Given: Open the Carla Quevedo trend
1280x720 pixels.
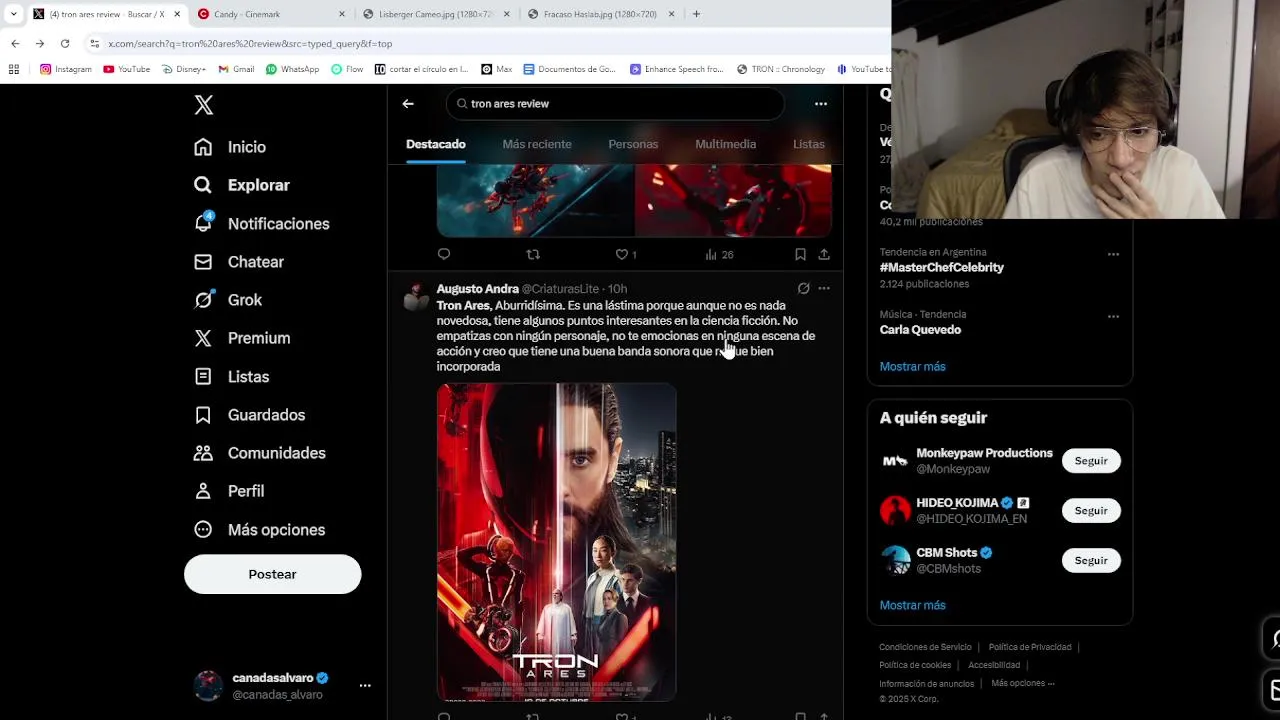Looking at the screenshot, I should click(x=920, y=330).
